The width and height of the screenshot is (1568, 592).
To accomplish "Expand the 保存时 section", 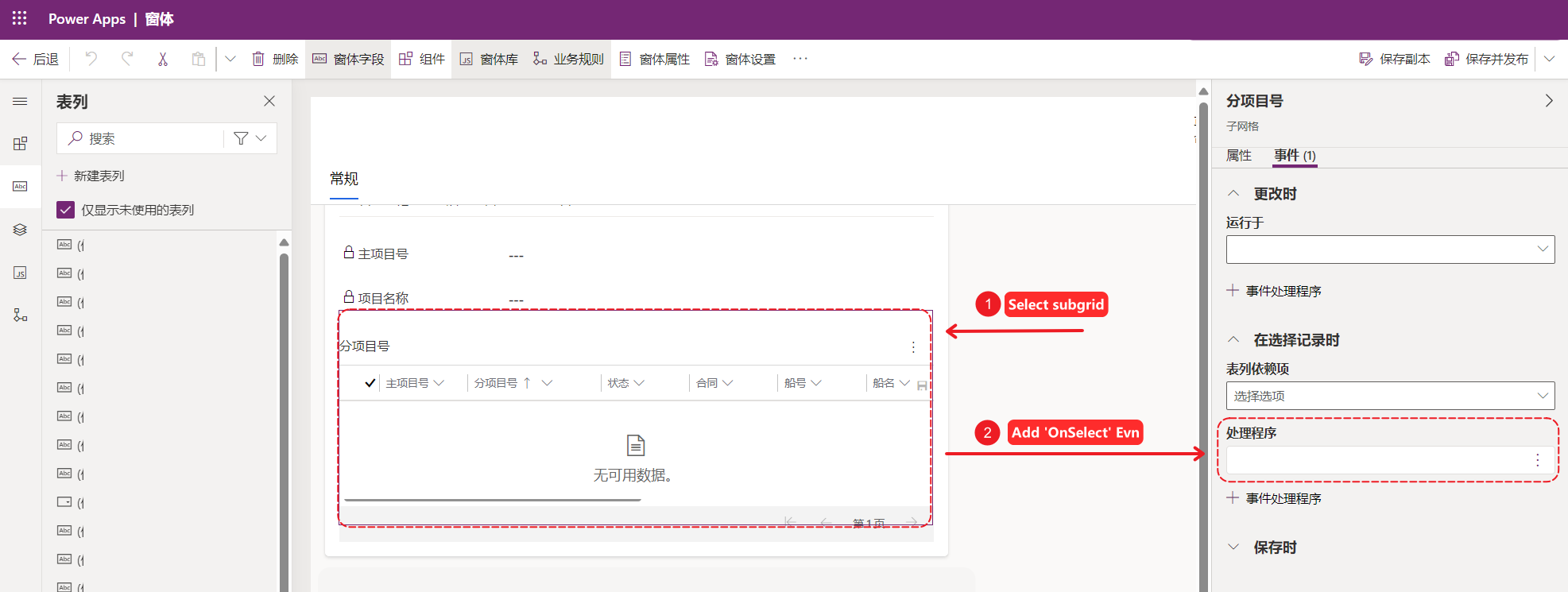I will (1233, 547).
